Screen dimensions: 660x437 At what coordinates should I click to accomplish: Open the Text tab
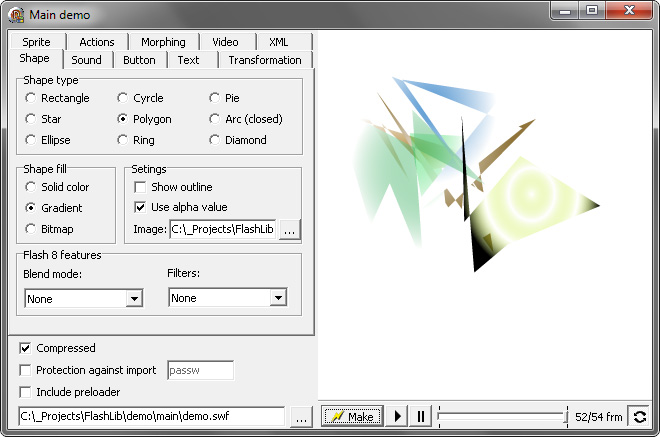[x=189, y=60]
